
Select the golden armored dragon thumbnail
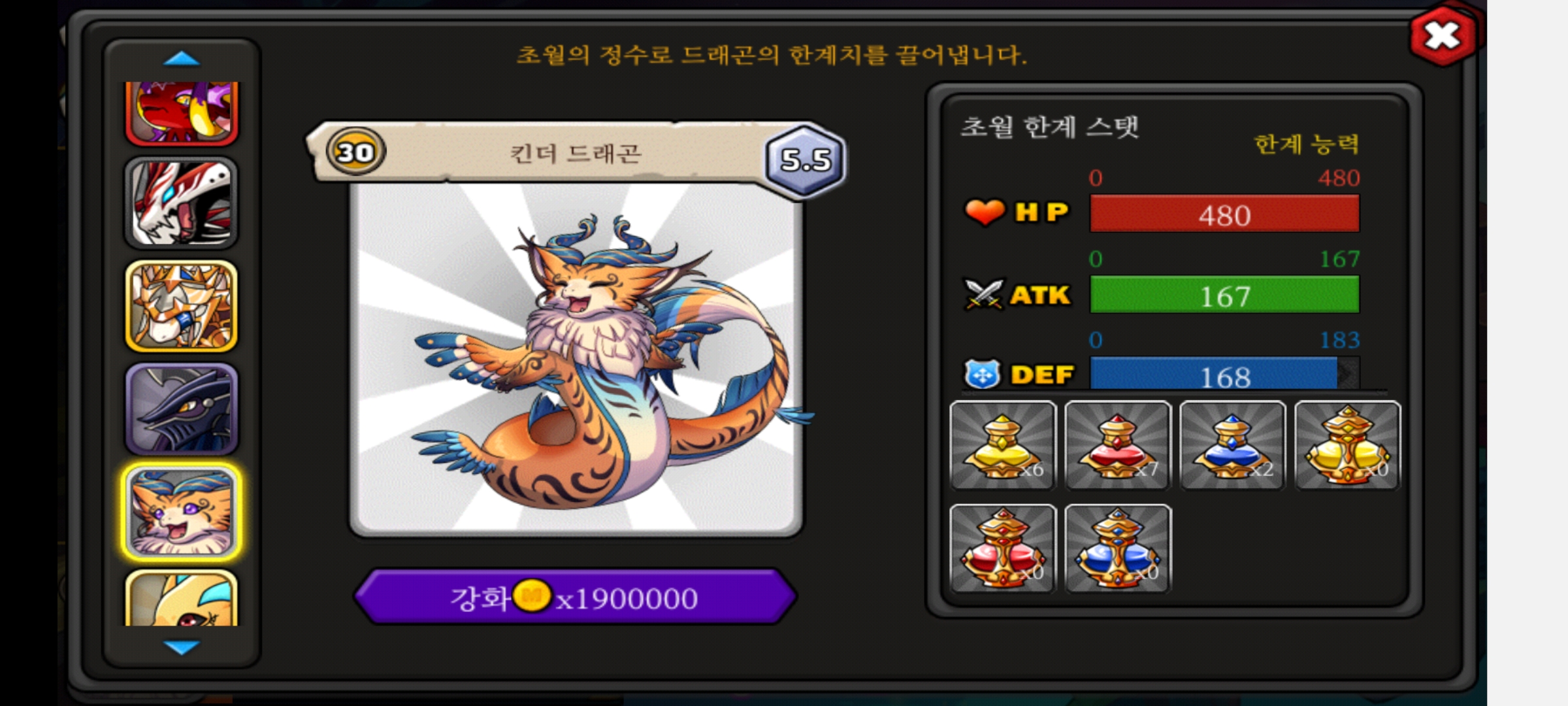tap(181, 306)
